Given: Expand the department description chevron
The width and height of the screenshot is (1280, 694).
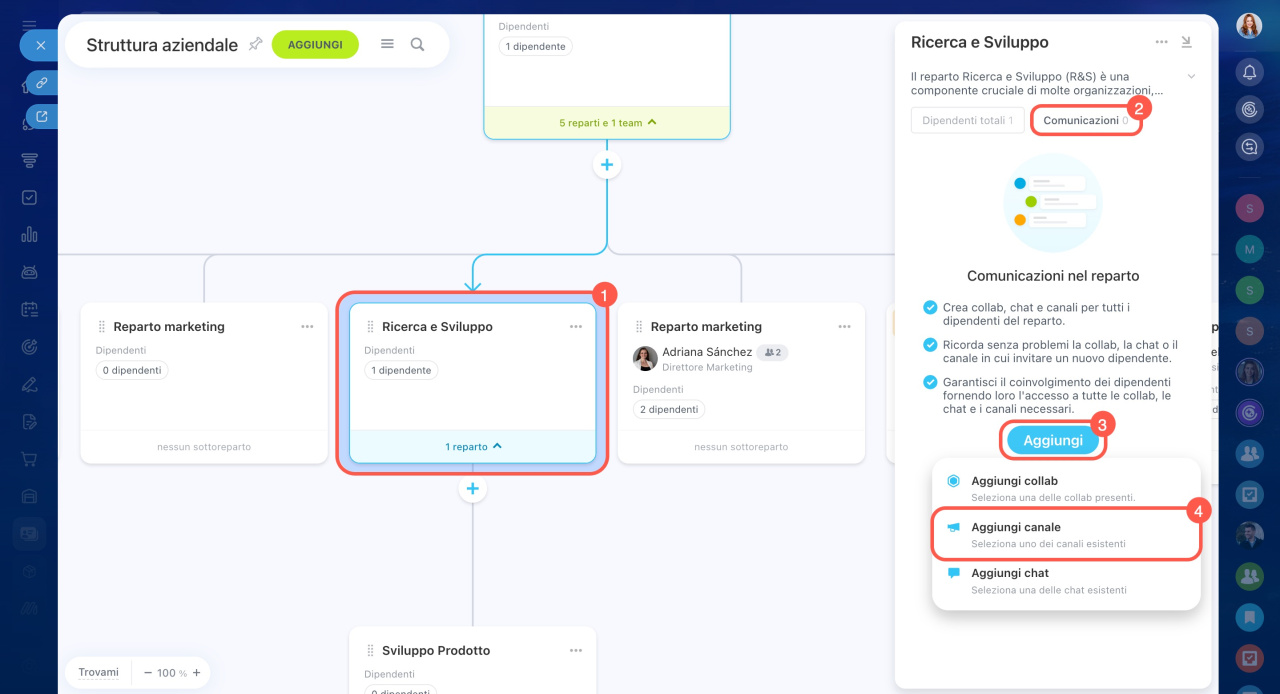Looking at the screenshot, I should point(1191,76).
